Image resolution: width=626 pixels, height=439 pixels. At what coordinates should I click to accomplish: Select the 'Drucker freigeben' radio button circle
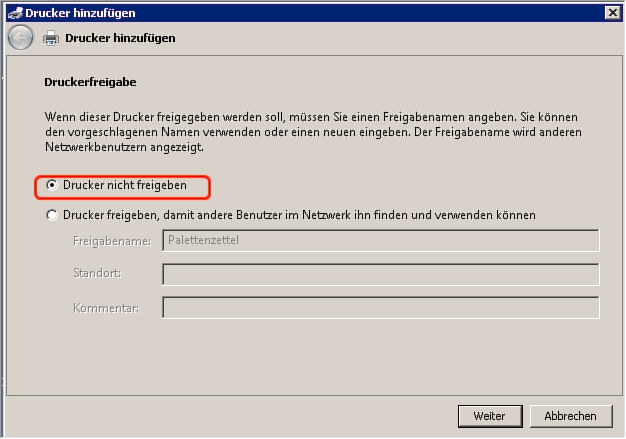click(52, 215)
